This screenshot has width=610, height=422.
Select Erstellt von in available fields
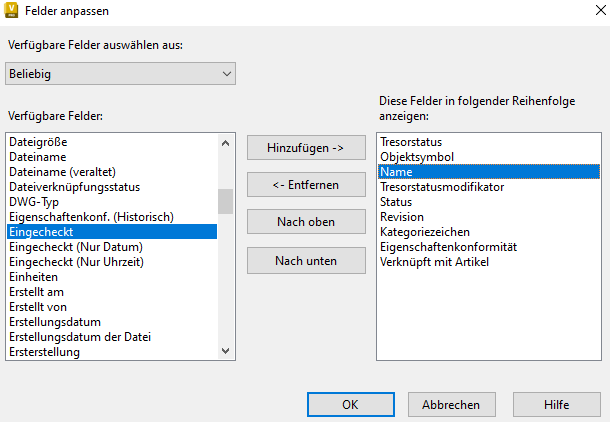coord(38,307)
